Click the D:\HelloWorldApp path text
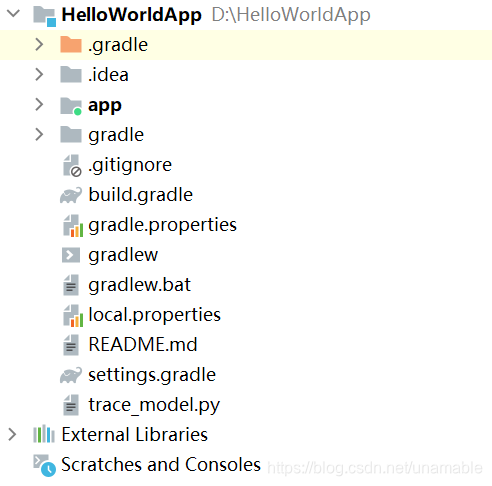Screen dimensions: 492x486 point(291,15)
